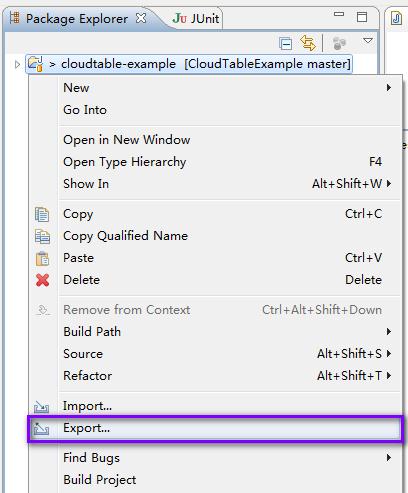The width and height of the screenshot is (408, 493).
Task: Expand the cloudtable-example project tree node
Action: (17, 64)
